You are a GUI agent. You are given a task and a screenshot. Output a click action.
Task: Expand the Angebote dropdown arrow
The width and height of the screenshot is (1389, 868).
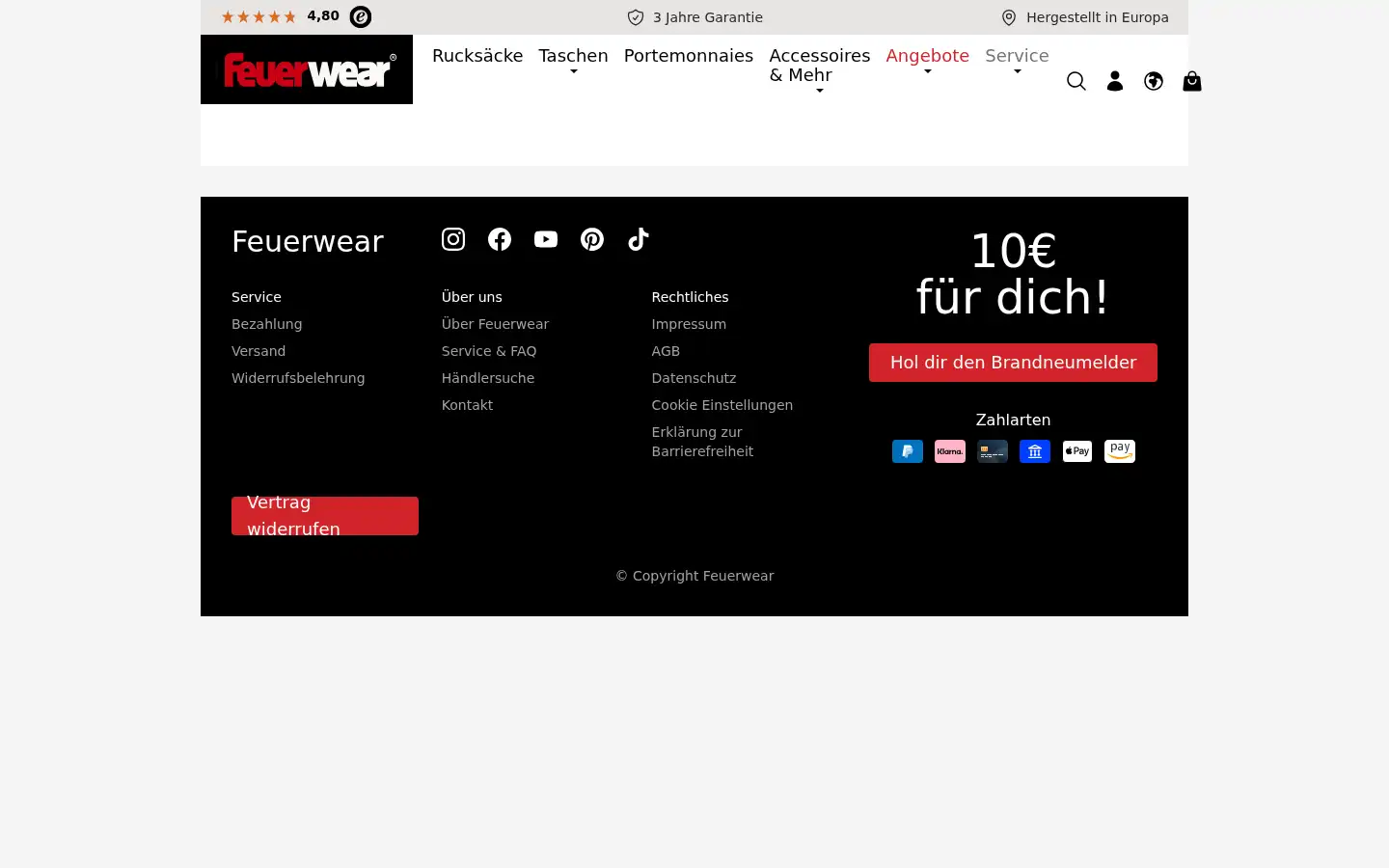pyautogui.click(x=928, y=72)
